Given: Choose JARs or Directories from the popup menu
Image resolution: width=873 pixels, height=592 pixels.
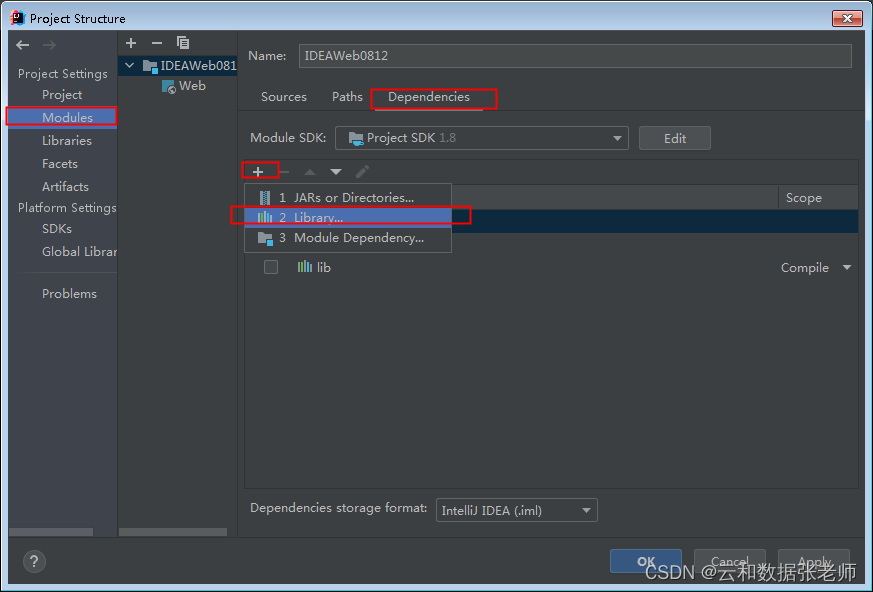Looking at the screenshot, I should coord(348,198).
